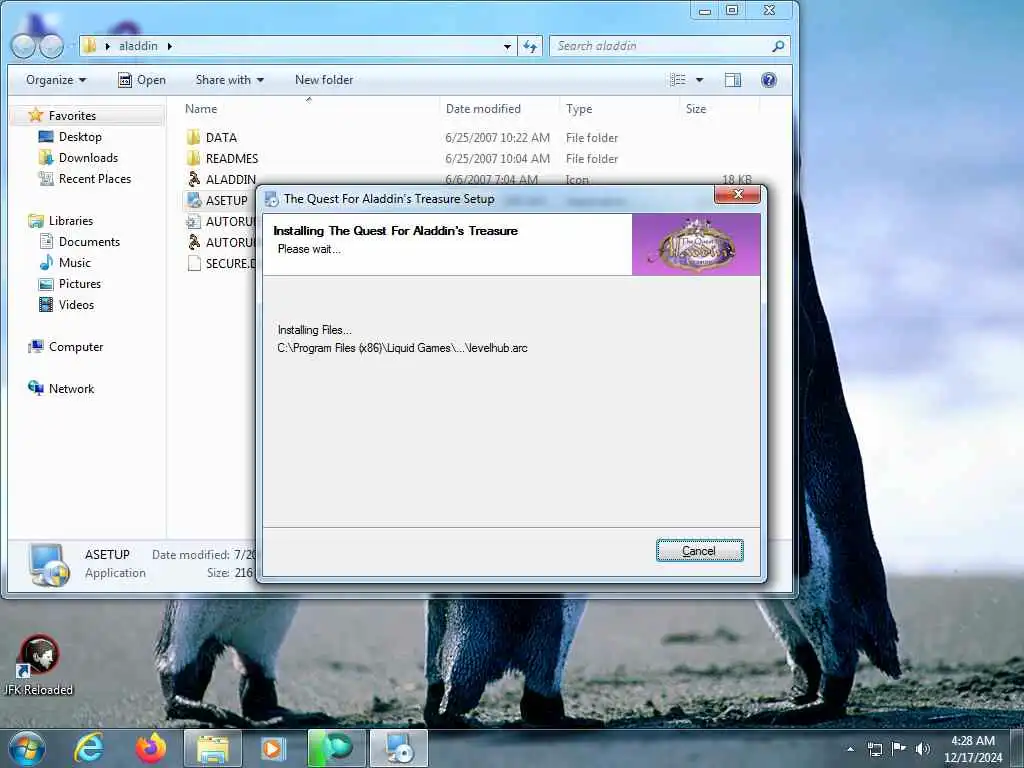Select the JFK Reloaded desktop shortcut

(x=39, y=665)
